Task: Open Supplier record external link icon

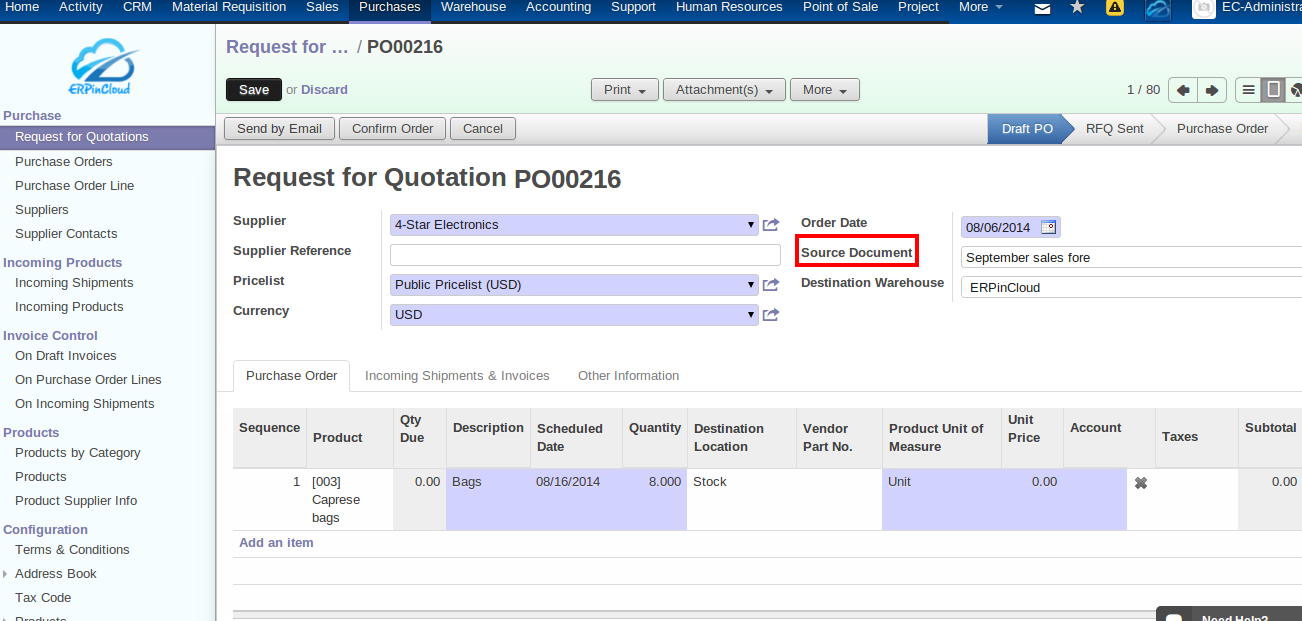Action: click(770, 225)
